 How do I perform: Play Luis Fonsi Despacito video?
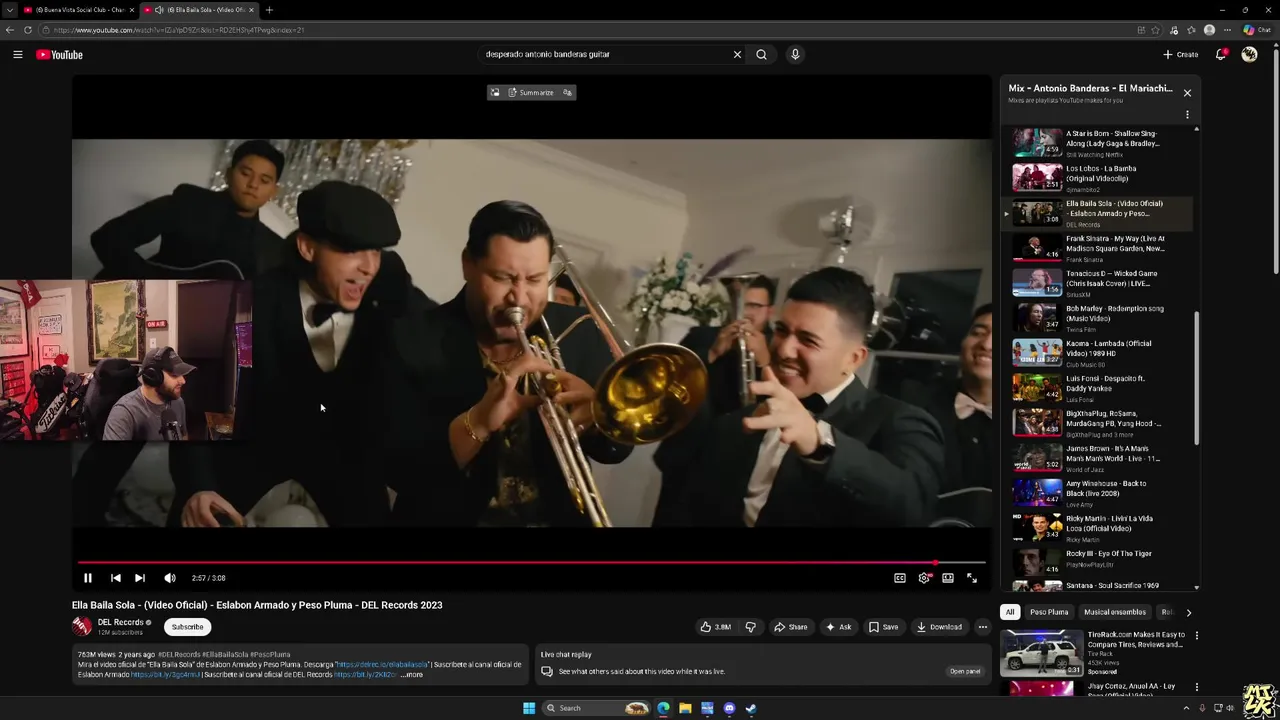tap(1098, 388)
